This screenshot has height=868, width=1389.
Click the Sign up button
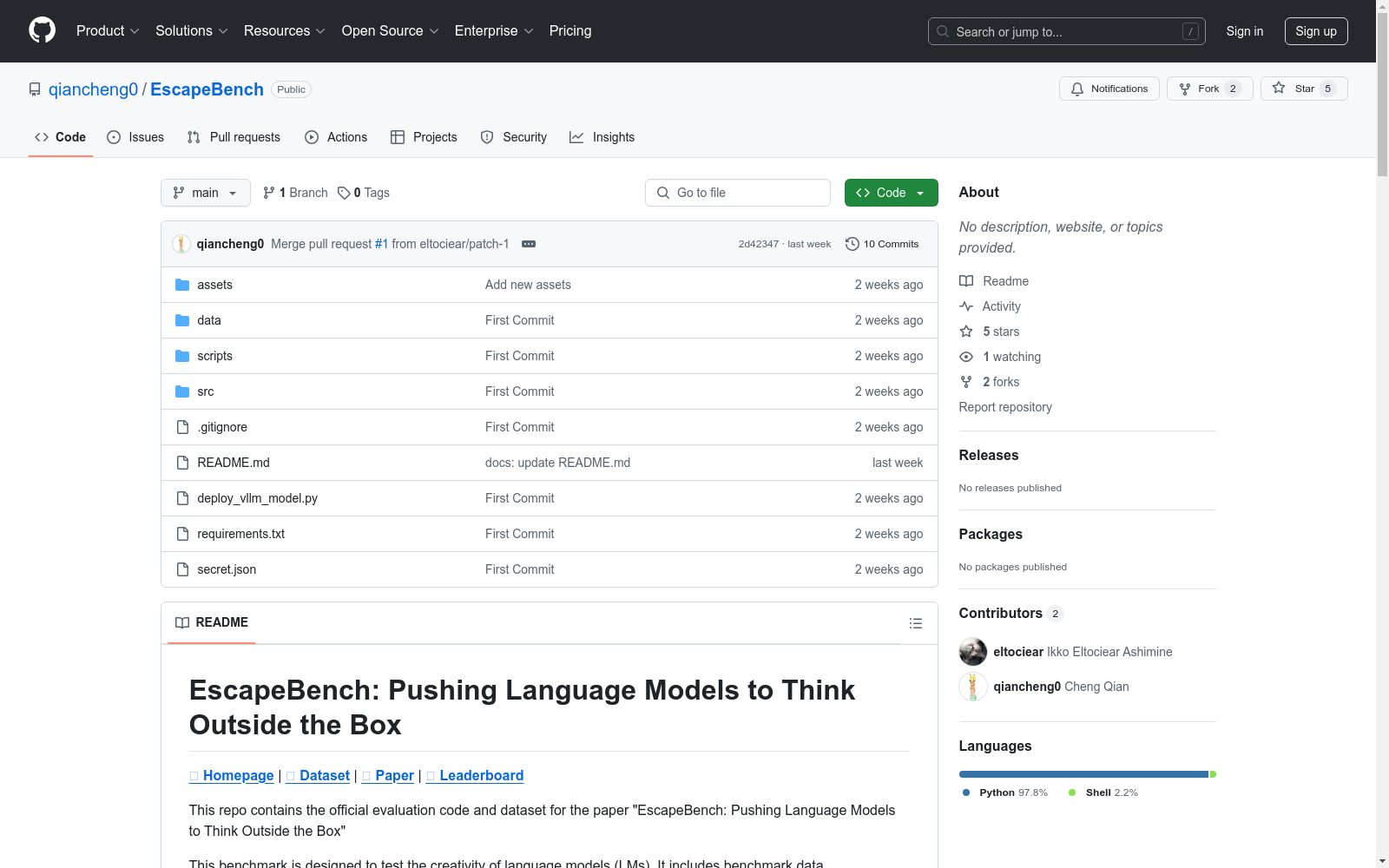tap(1316, 31)
